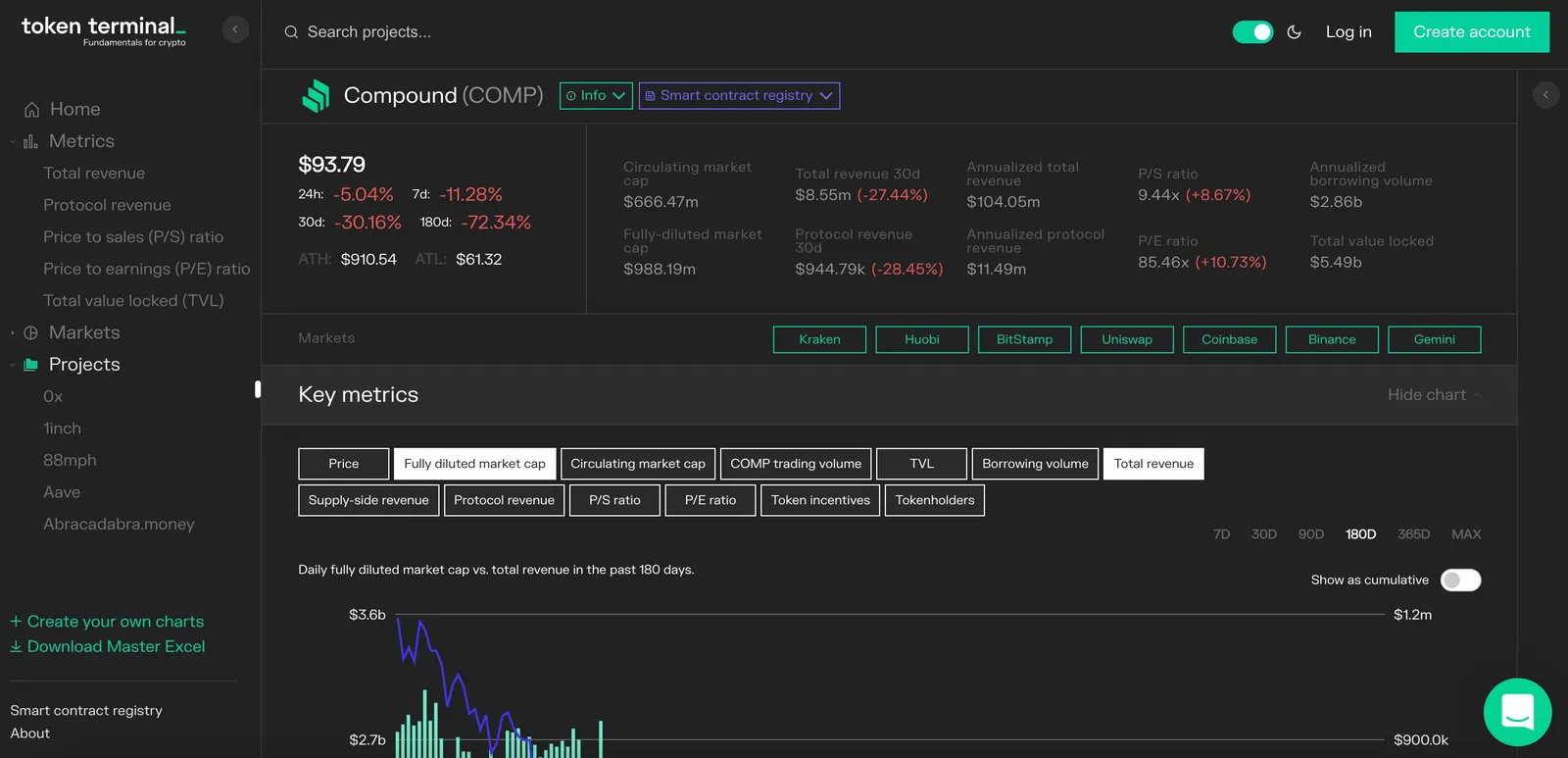
Task: Enable Show as cumulative switch
Action: (1460, 581)
